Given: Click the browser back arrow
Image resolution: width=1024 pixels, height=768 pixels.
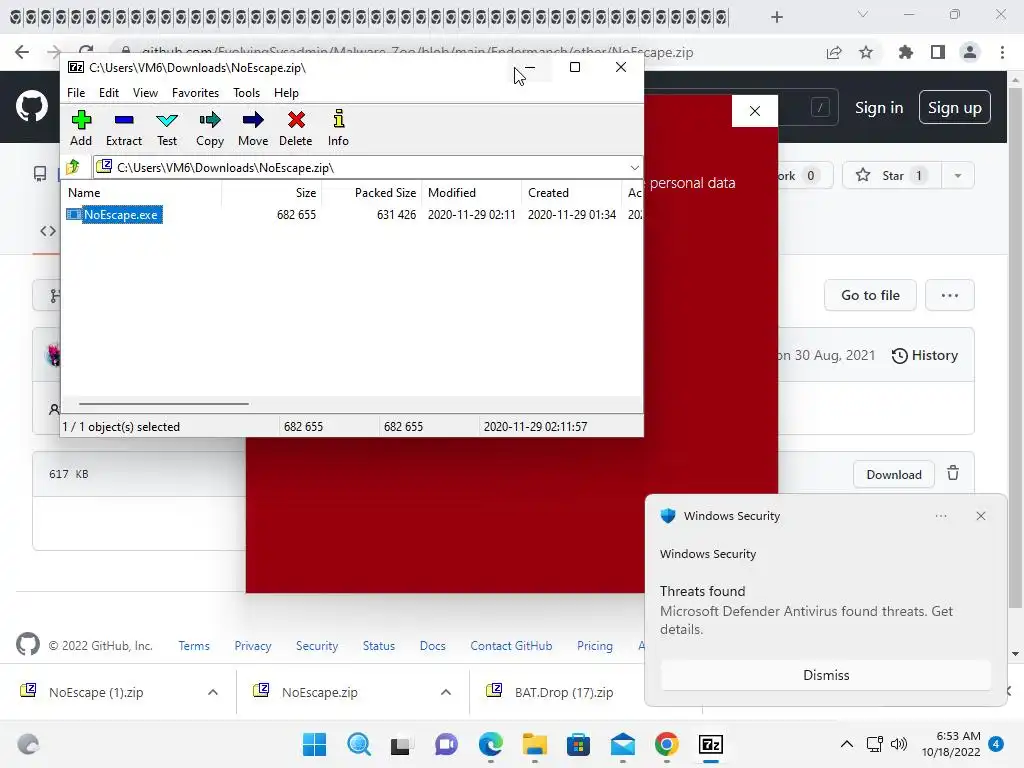Looking at the screenshot, I should point(22,52).
